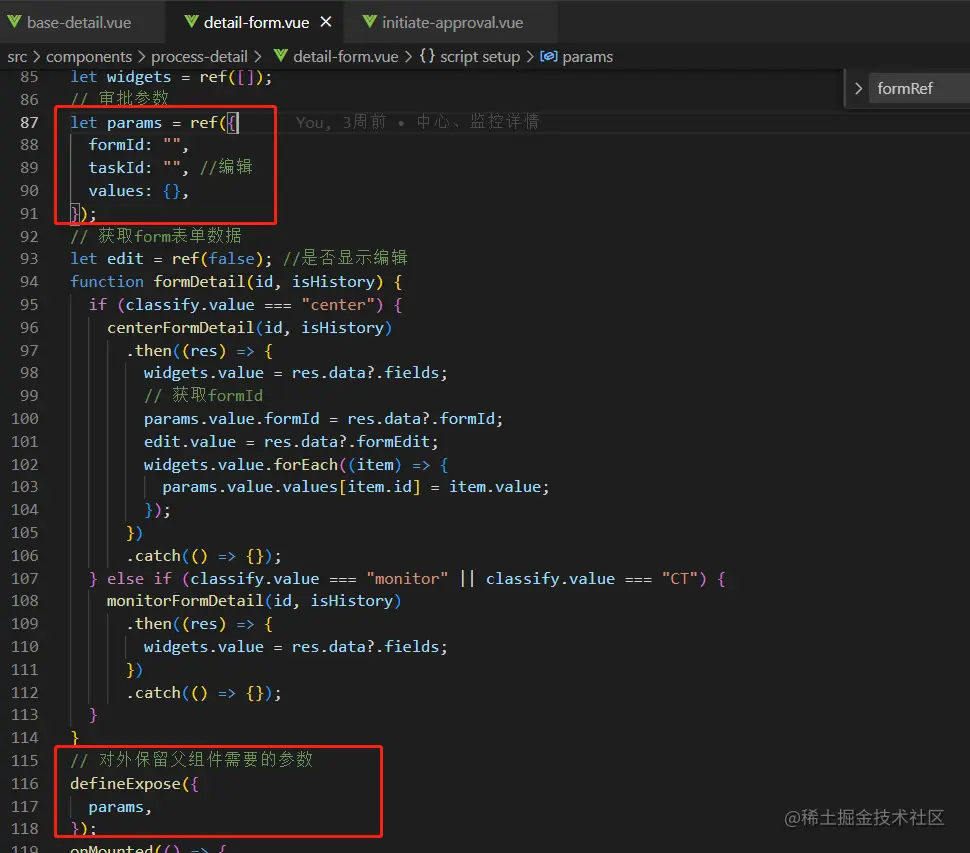The height and width of the screenshot is (853, 970).
Task: Click the 'taskId: "",' line
Action: (139, 168)
